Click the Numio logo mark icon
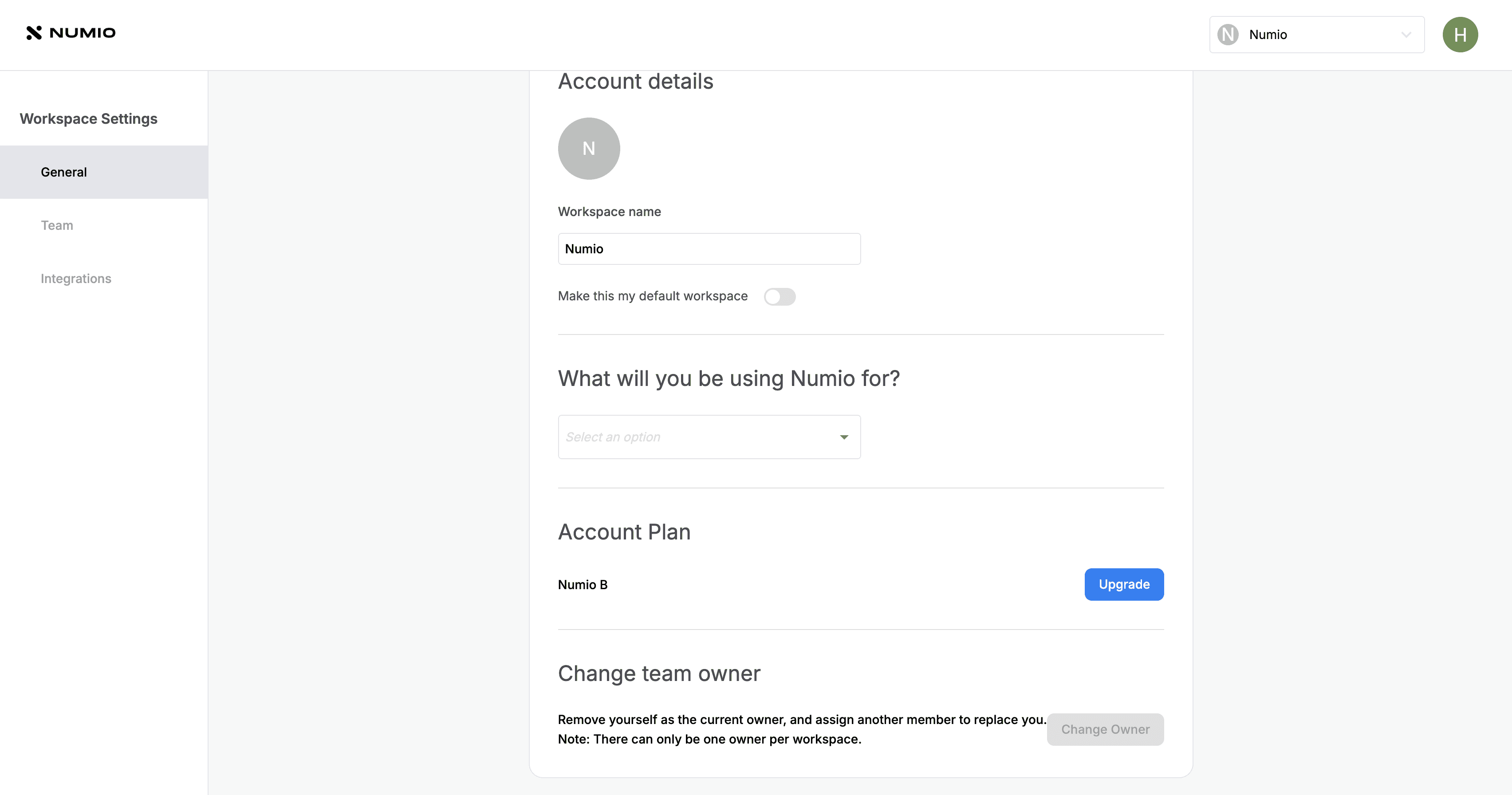This screenshot has width=1512, height=795. 34,33
